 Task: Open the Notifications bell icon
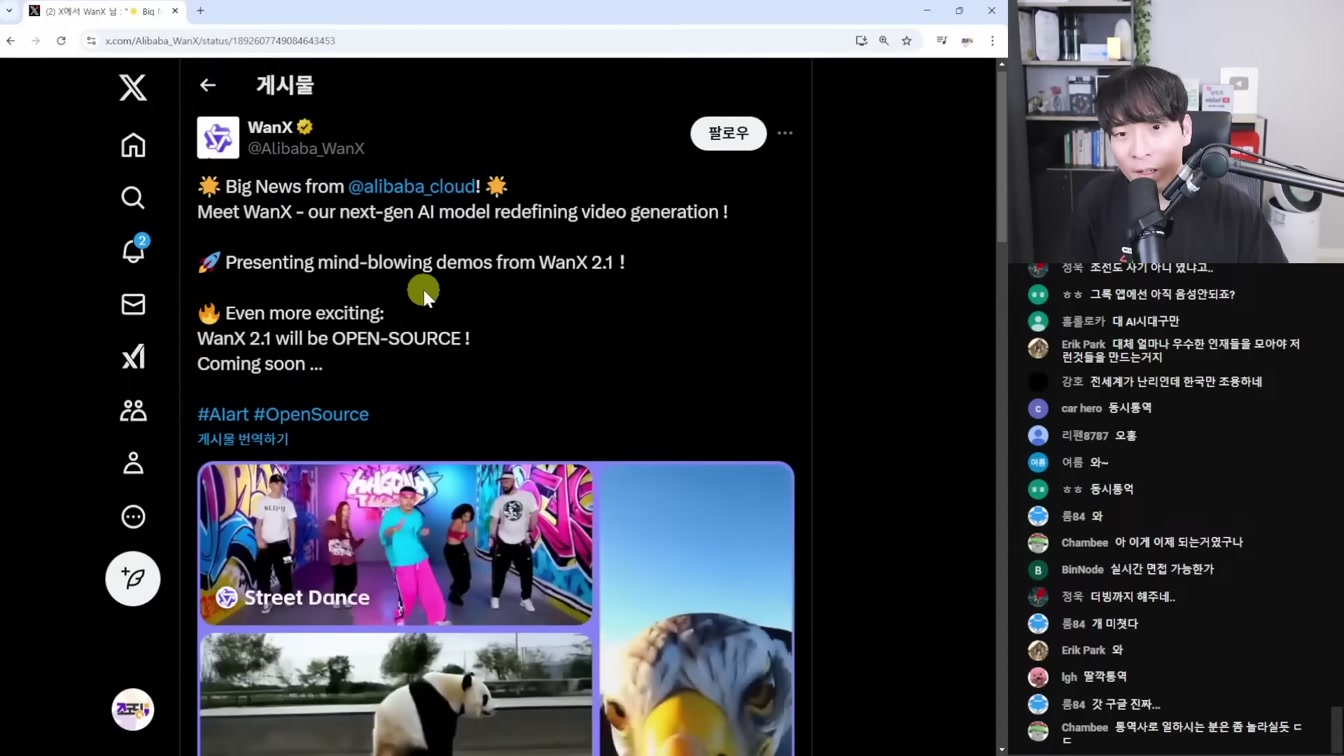133,250
